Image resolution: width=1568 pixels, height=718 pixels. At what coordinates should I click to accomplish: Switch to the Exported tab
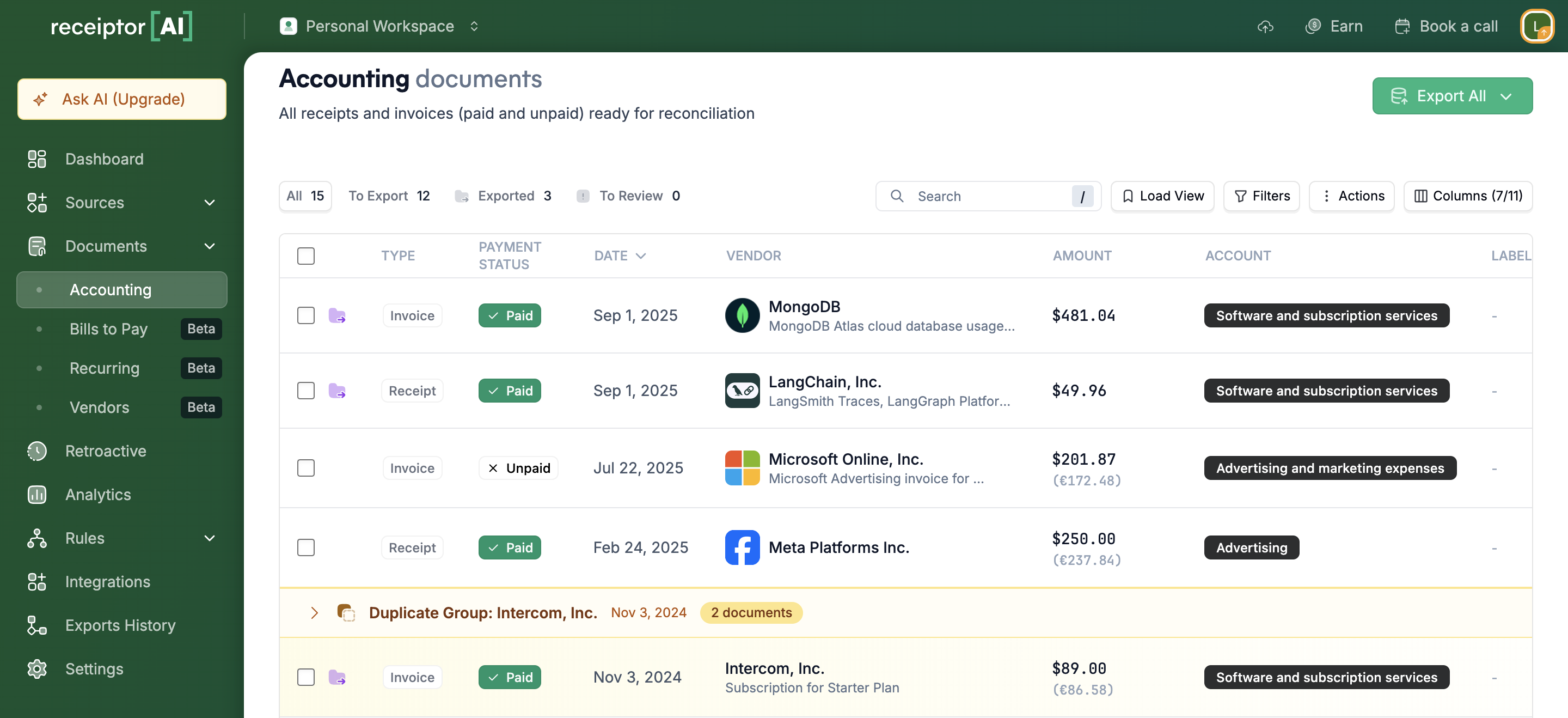pos(504,196)
